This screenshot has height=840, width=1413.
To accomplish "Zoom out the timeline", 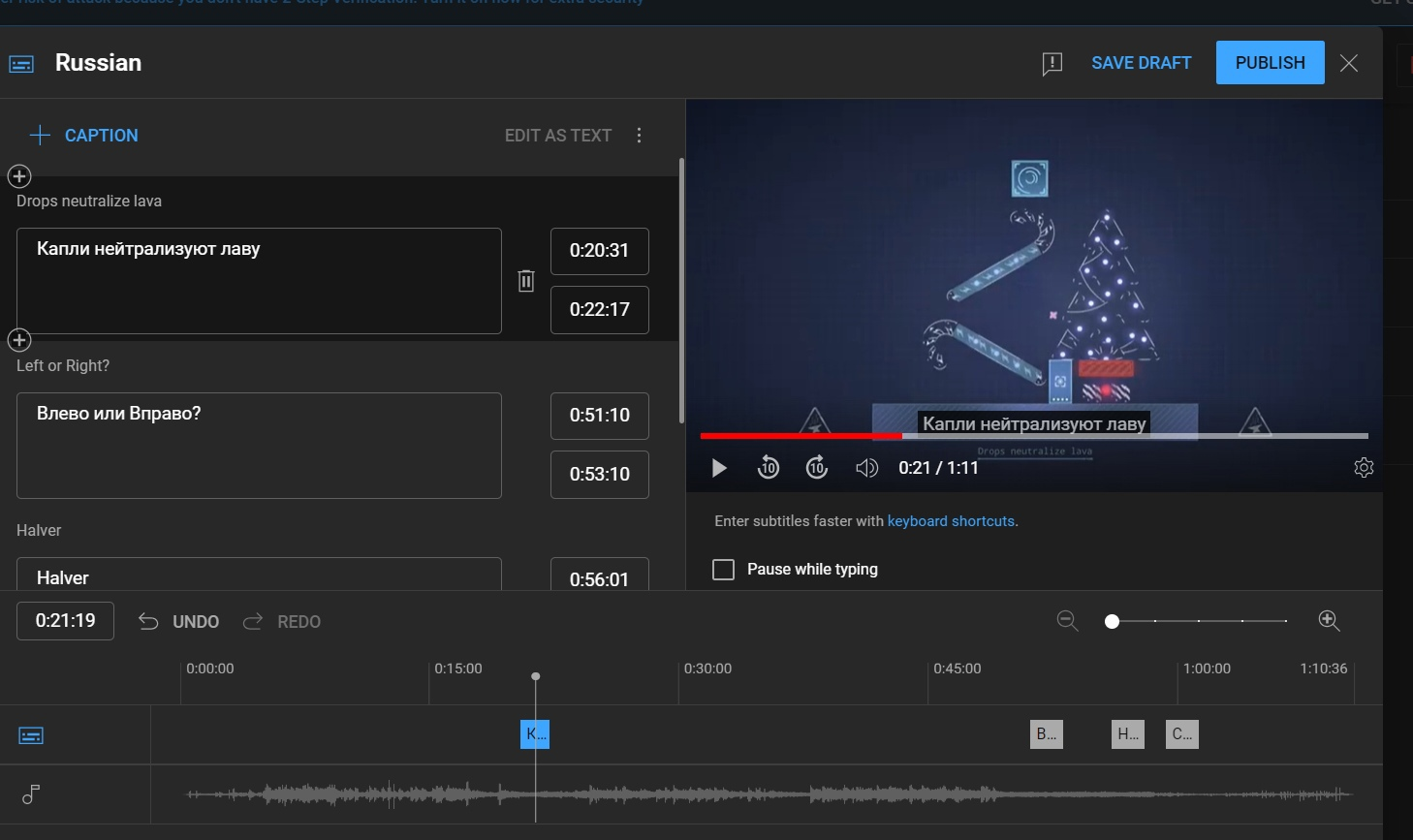I will click(x=1068, y=621).
